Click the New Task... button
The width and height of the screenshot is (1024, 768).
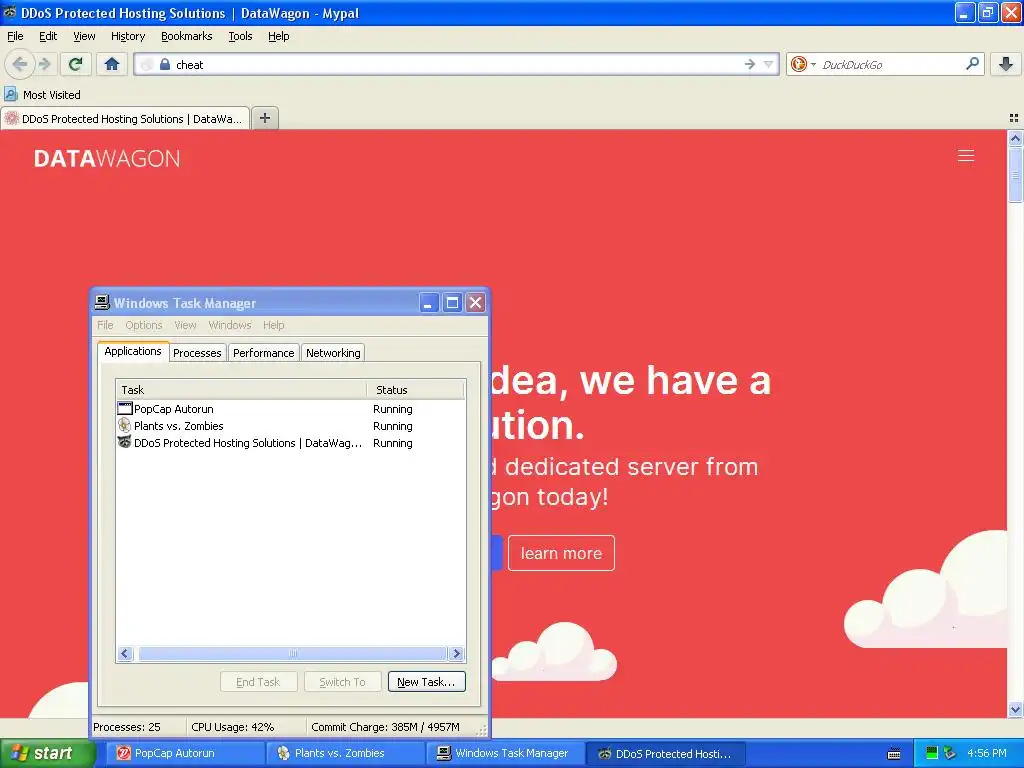point(426,682)
